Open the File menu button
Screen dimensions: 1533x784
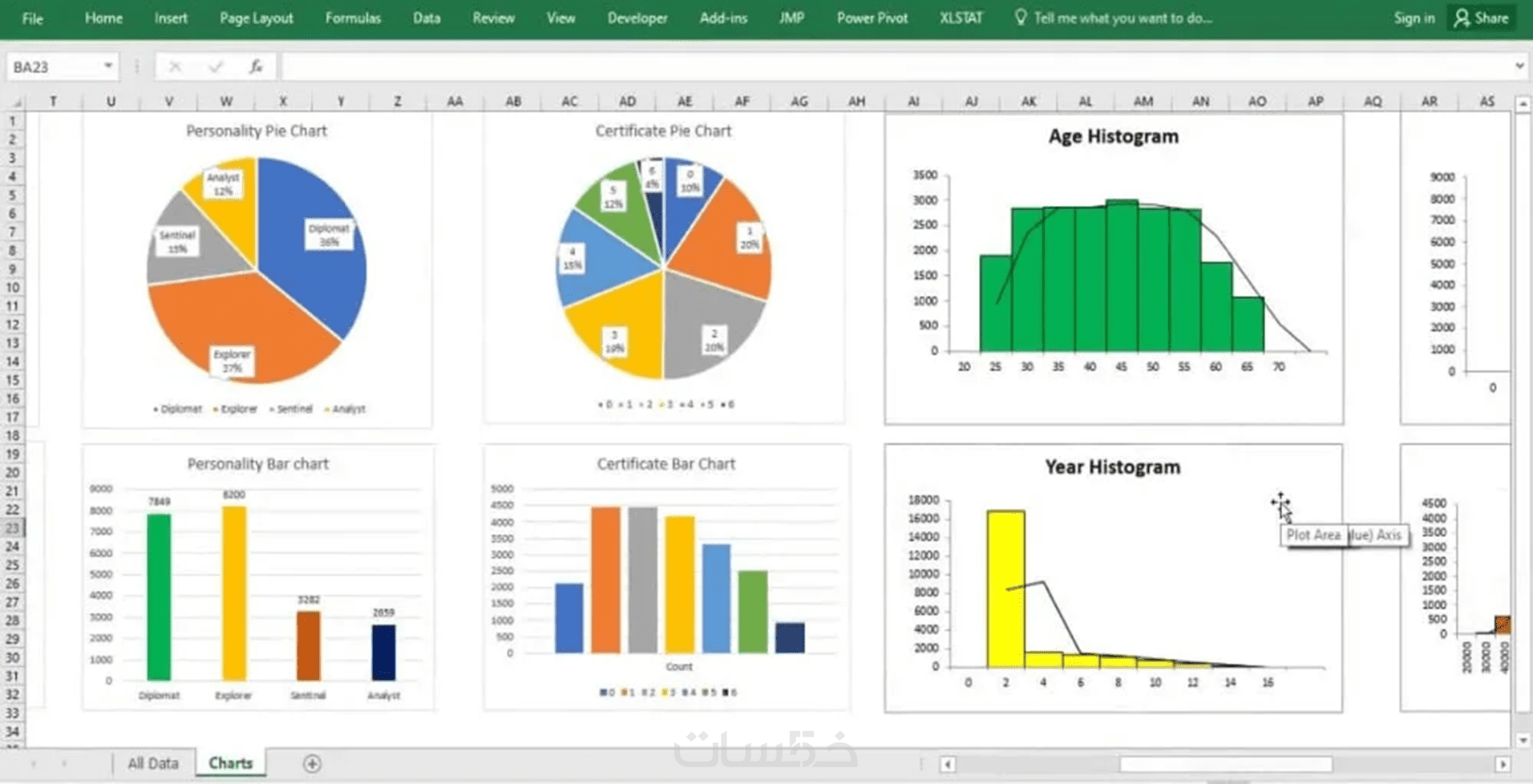pyautogui.click(x=33, y=18)
